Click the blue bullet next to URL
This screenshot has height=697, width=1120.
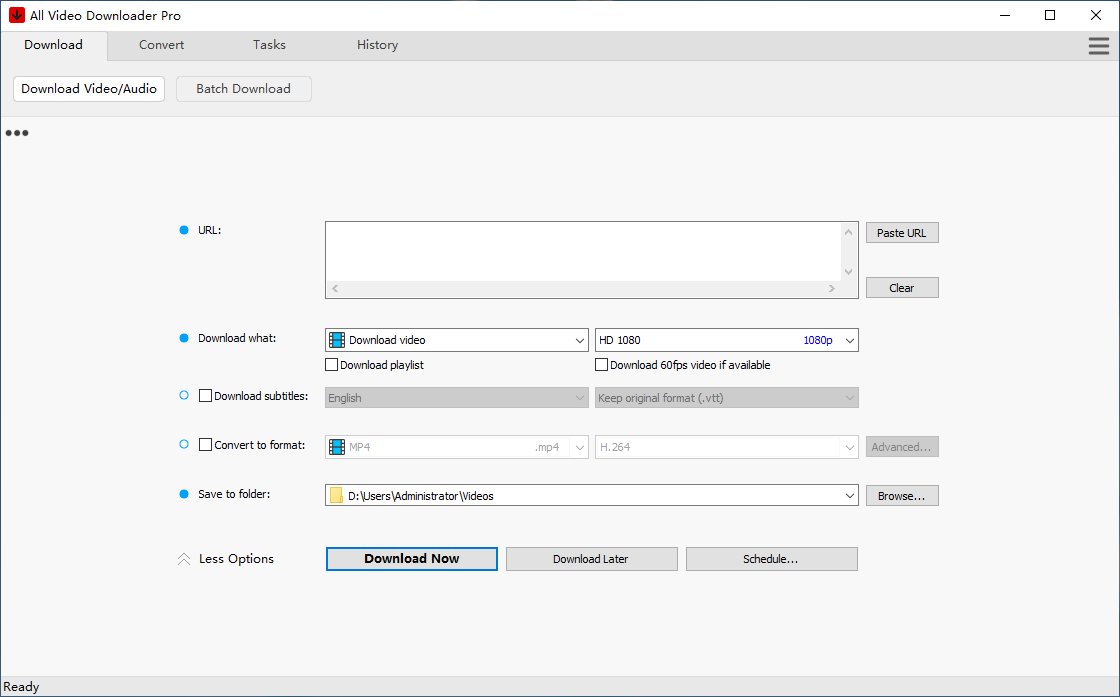184,230
